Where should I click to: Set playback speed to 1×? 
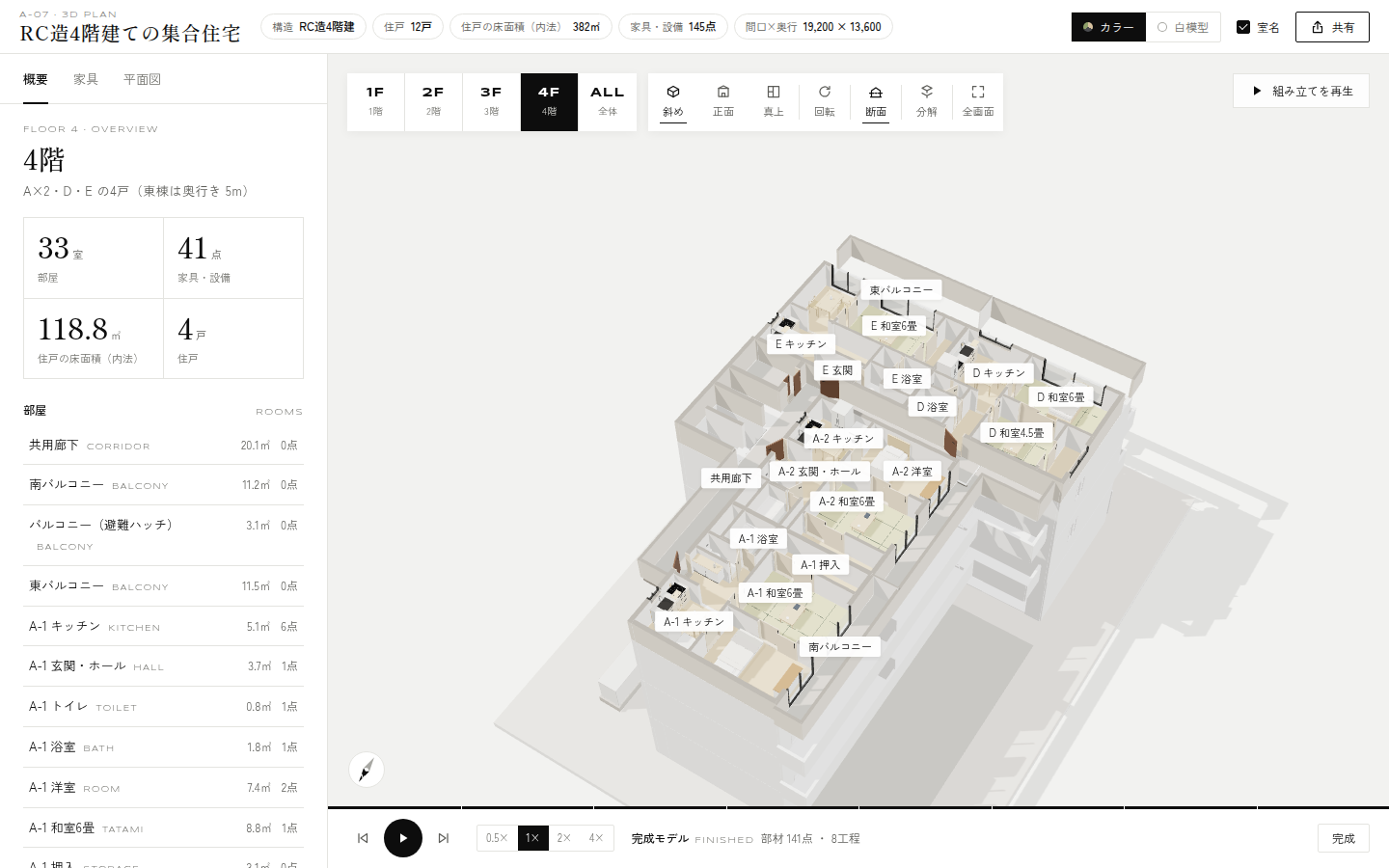pos(532,838)
